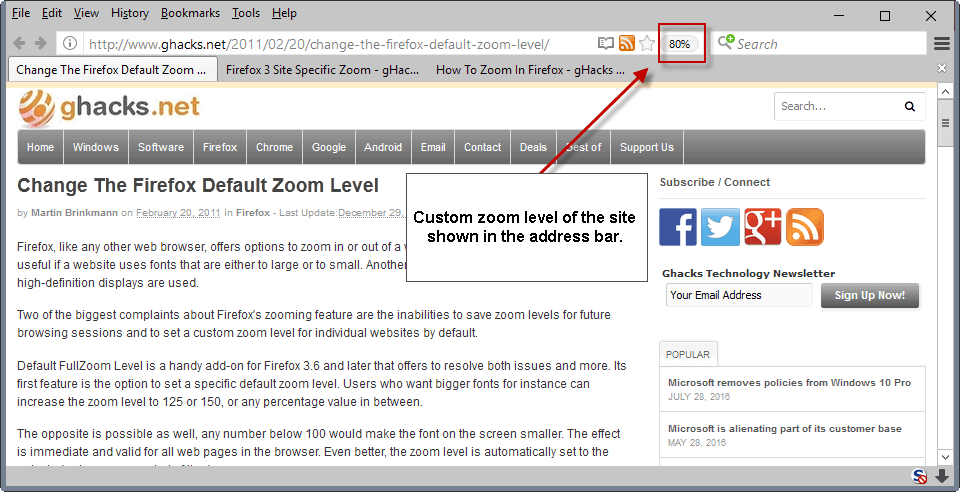960x492 pixels.
Task: Click the article title heading
Action: [198, 185]
